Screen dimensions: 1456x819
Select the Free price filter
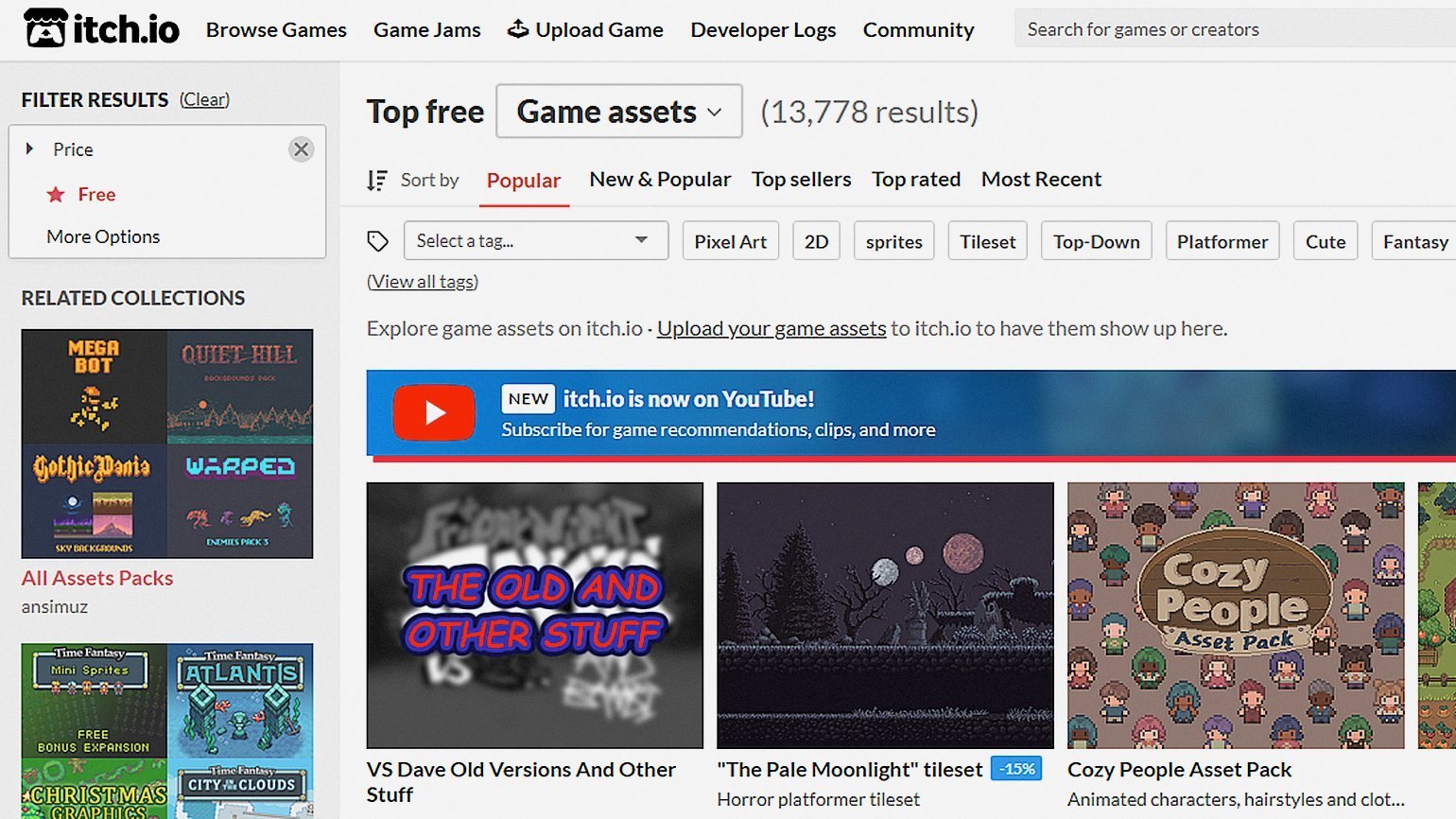pos(96,194)
